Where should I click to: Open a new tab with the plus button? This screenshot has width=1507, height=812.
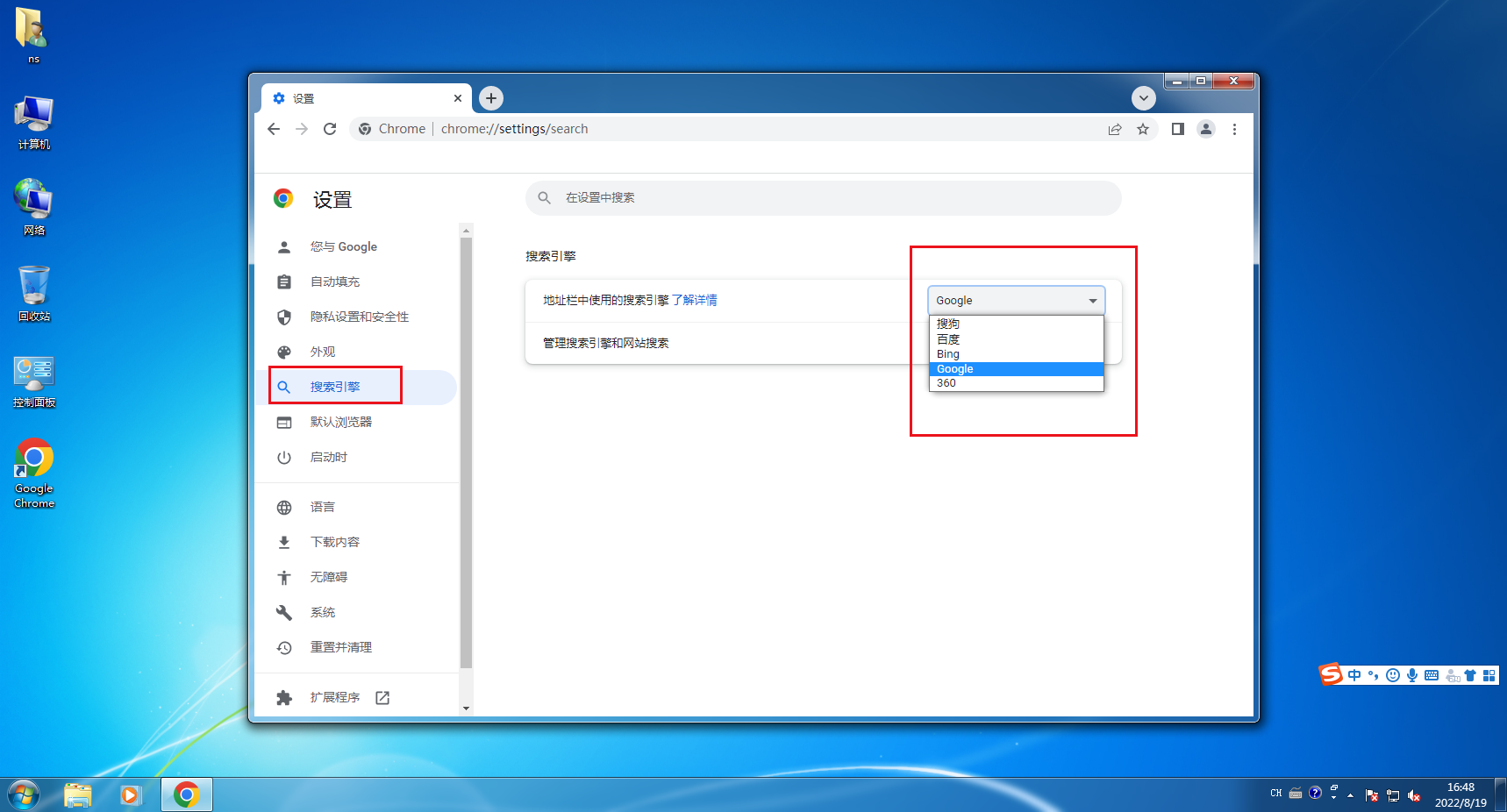[x=491, y=98]
